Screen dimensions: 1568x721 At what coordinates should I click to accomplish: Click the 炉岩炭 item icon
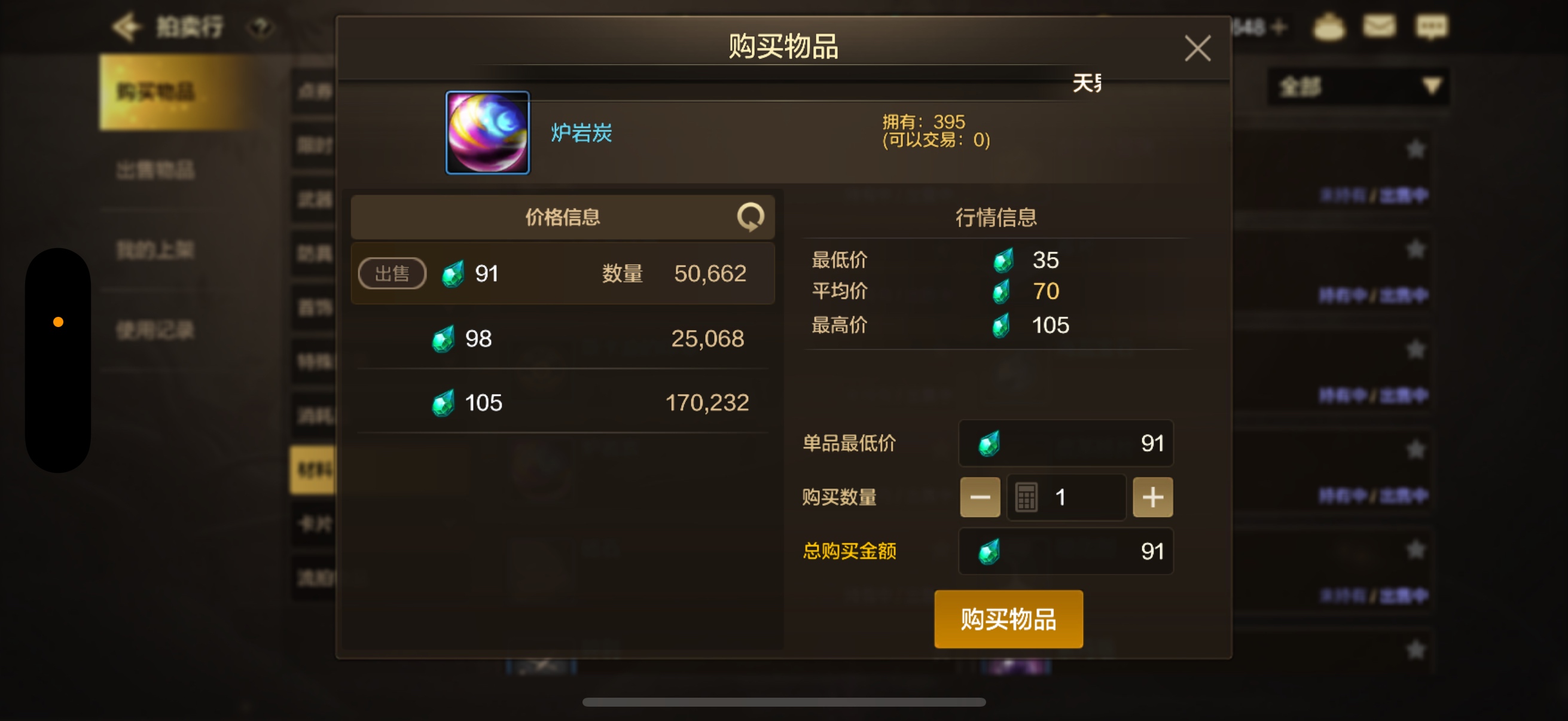(487, 133)
